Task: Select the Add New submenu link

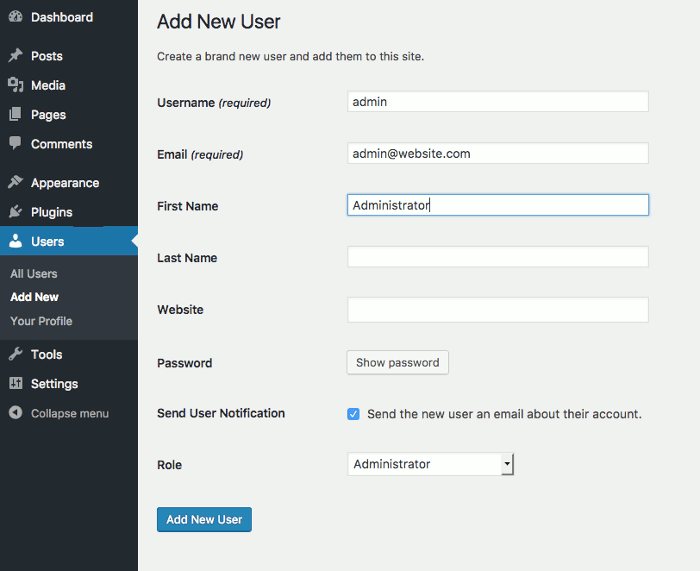Action: pyautogui.click(x=34, y=297)
